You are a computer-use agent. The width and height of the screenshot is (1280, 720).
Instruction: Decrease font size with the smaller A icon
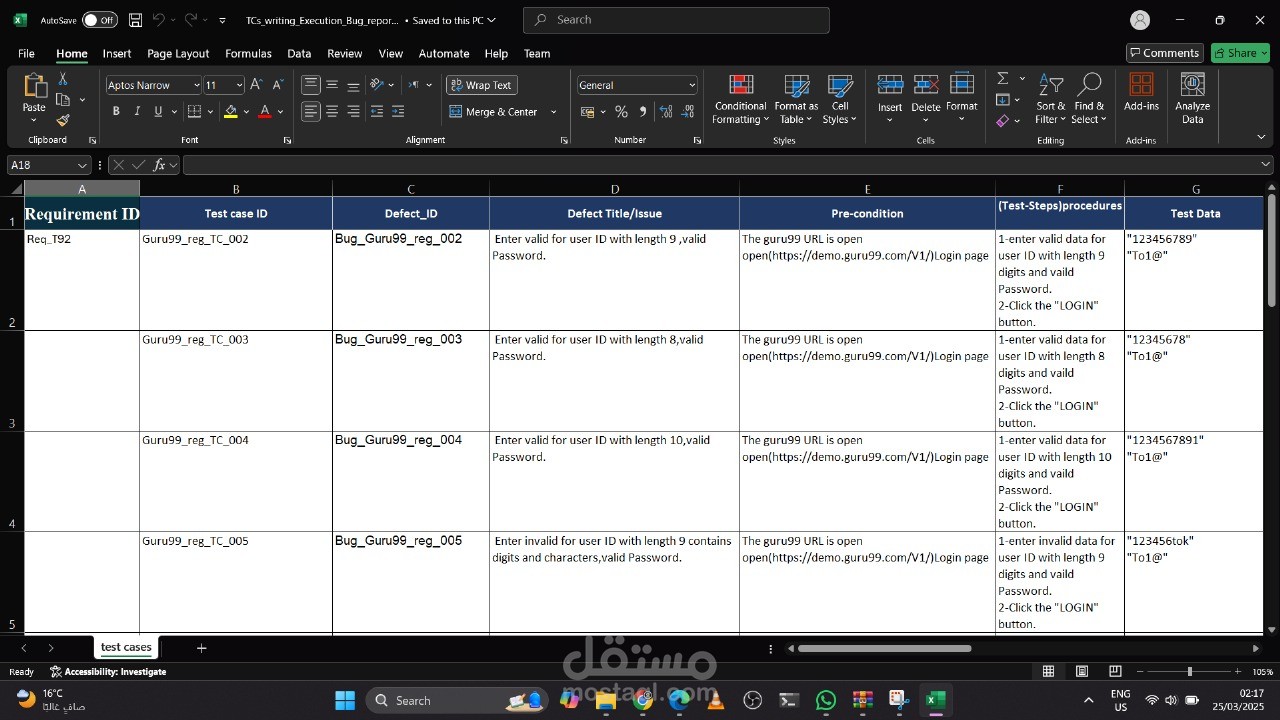point(278,85)
